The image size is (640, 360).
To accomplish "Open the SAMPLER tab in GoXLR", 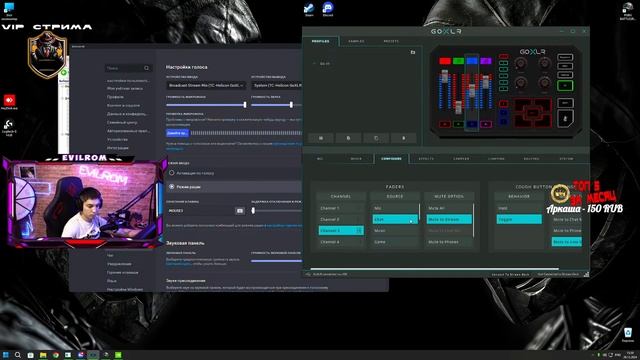I will 461,159.
